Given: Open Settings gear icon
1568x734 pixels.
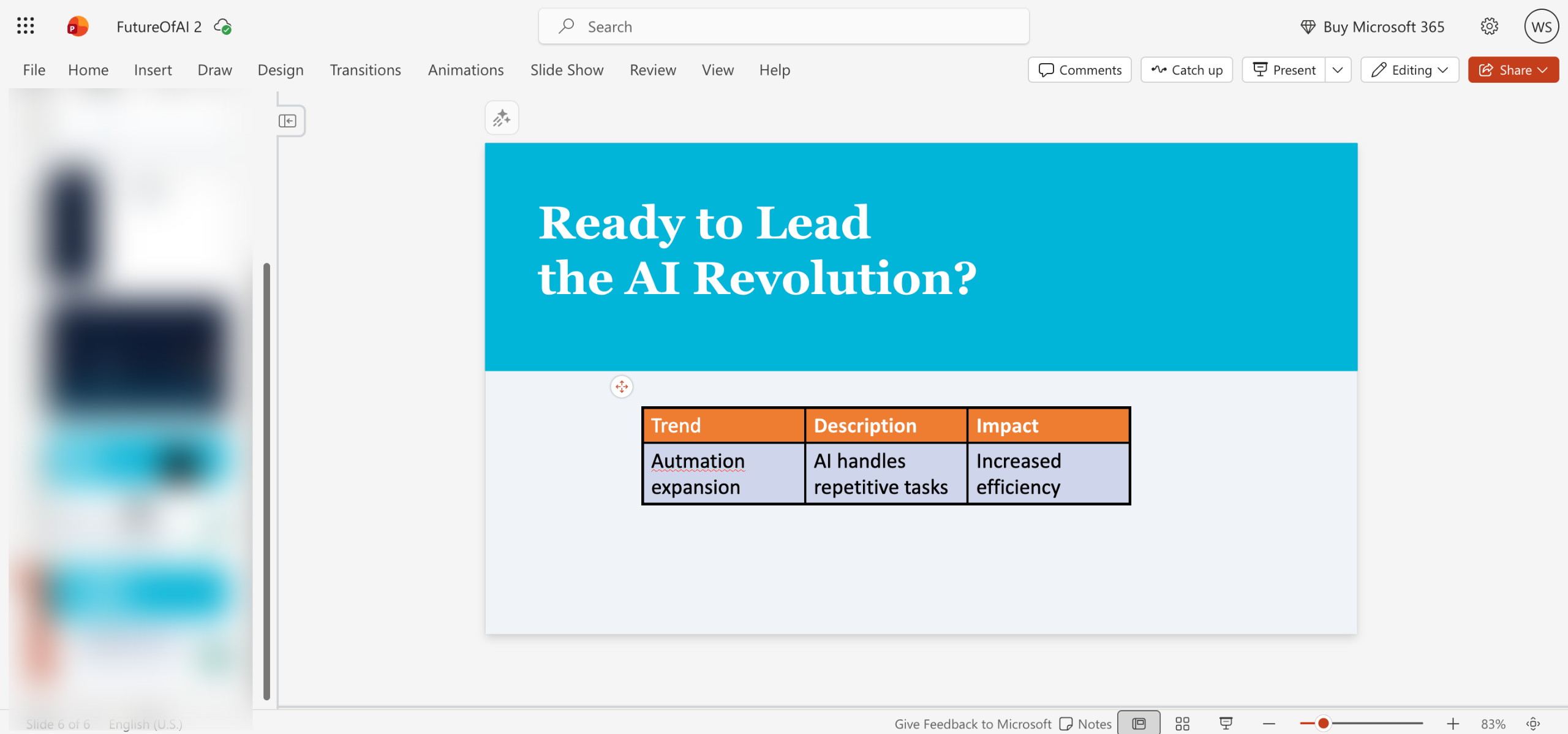Looking at the screenshot, I should coord(1489,26).
